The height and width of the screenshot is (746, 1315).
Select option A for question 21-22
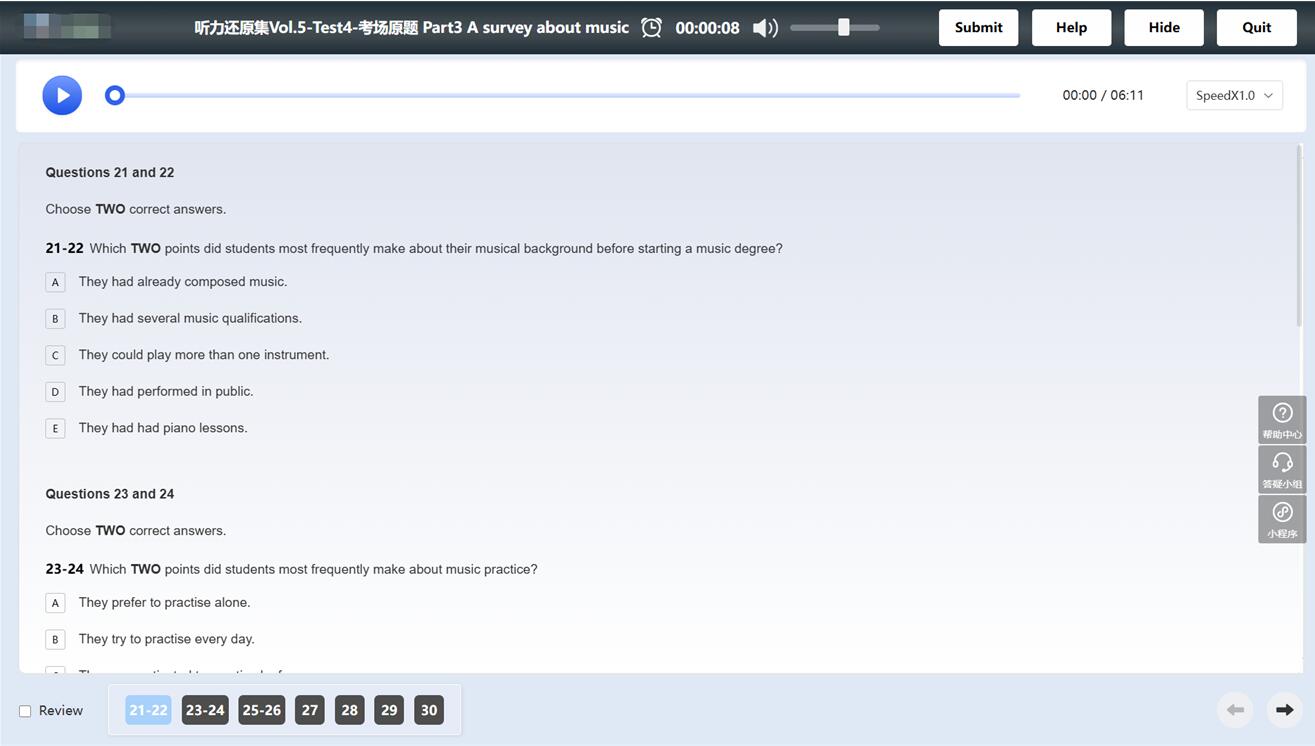pos(55,282)
